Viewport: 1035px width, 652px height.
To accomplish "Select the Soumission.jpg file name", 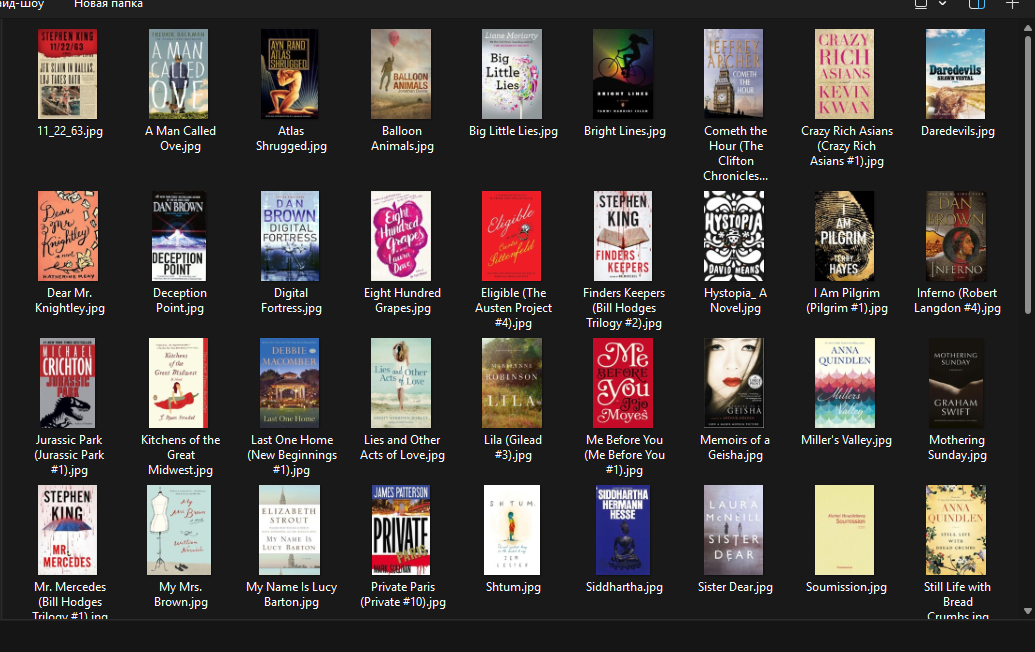I will [846, 587].
